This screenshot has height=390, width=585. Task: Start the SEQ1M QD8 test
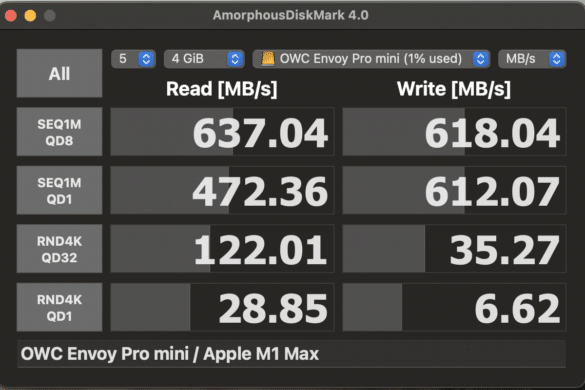point(59,132)
